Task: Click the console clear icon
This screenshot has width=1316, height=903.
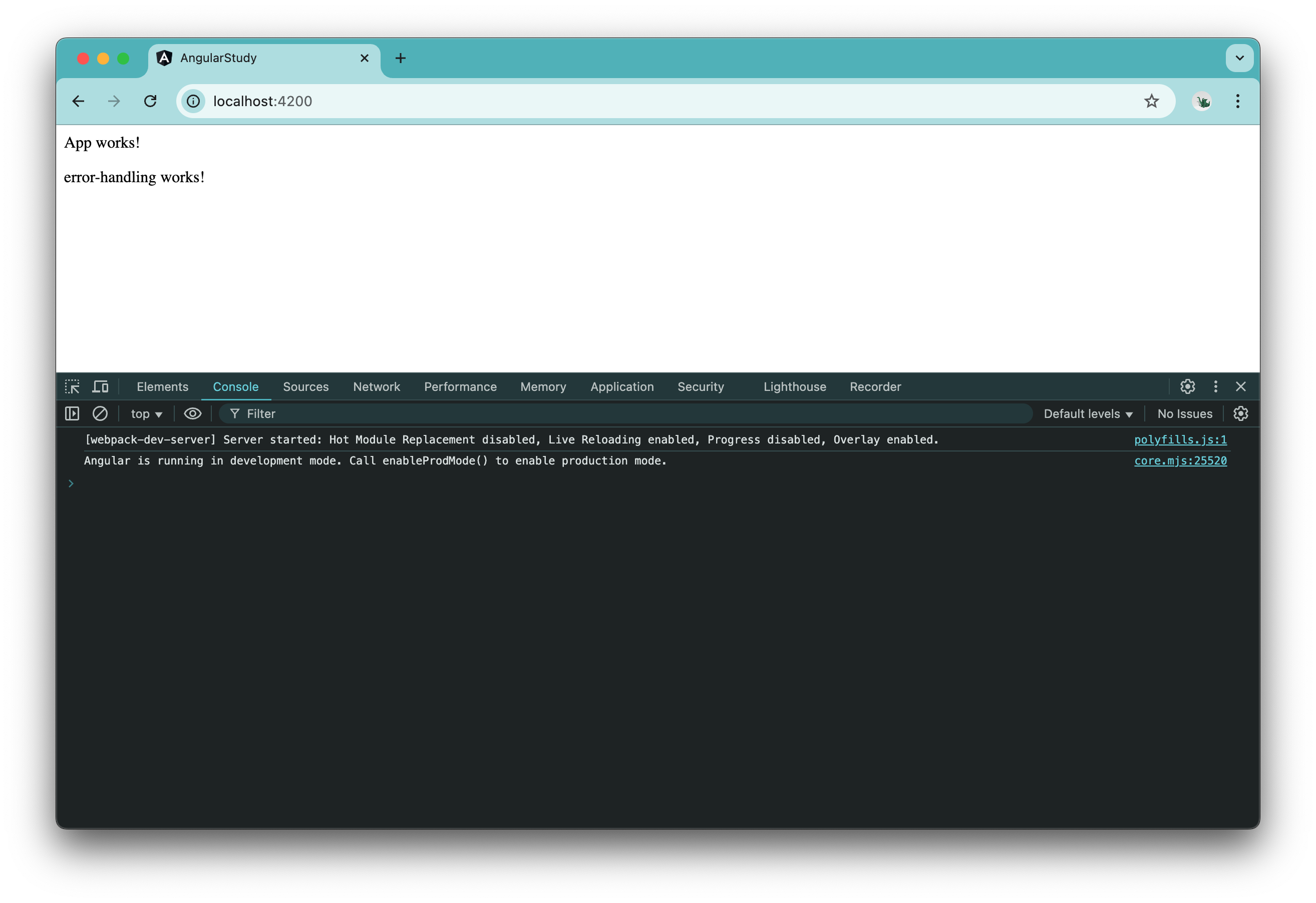Action: coord(100,413)
